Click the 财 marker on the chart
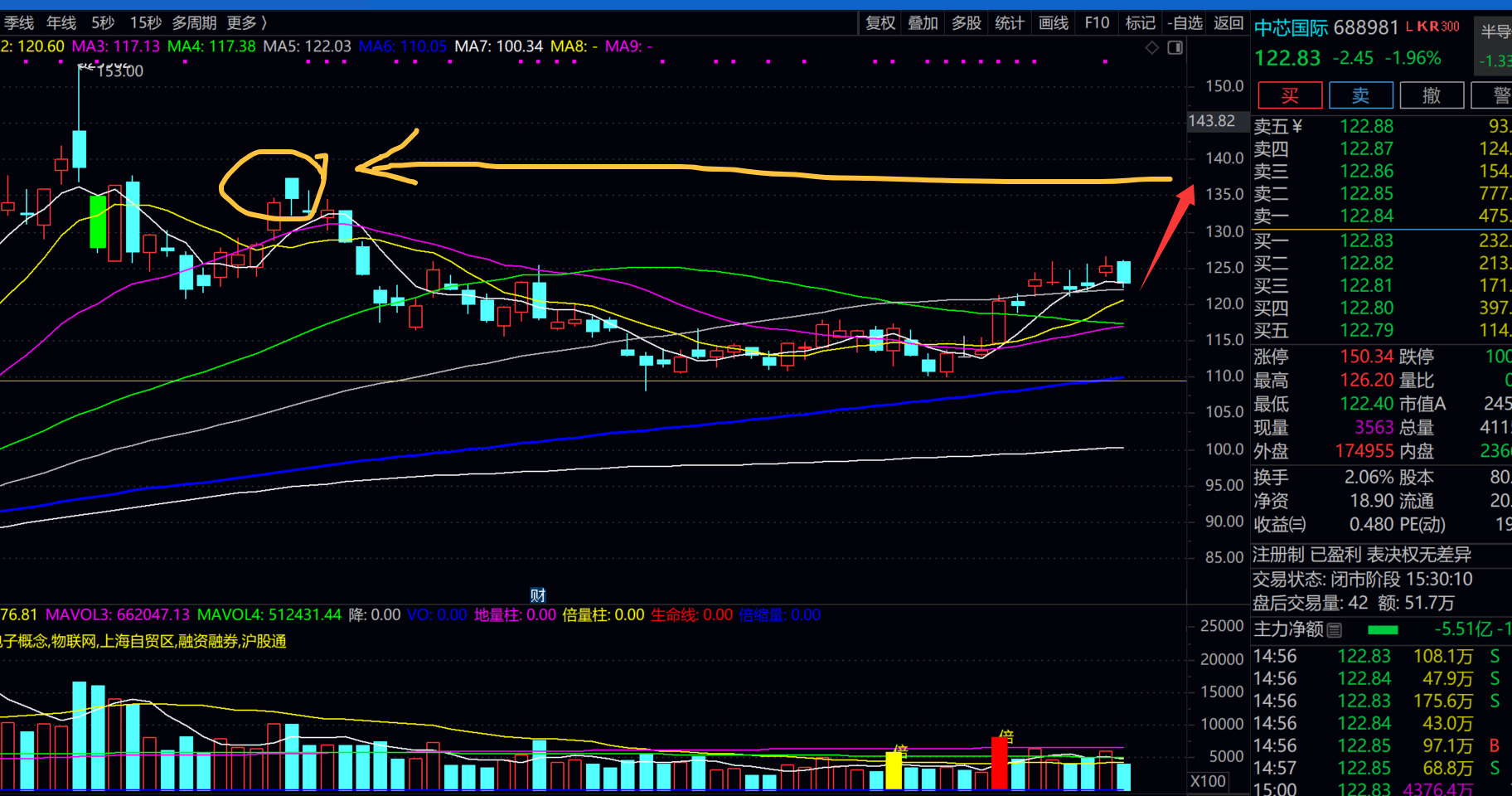This screenshot has height=796, width=1512. tap(538, 595)
